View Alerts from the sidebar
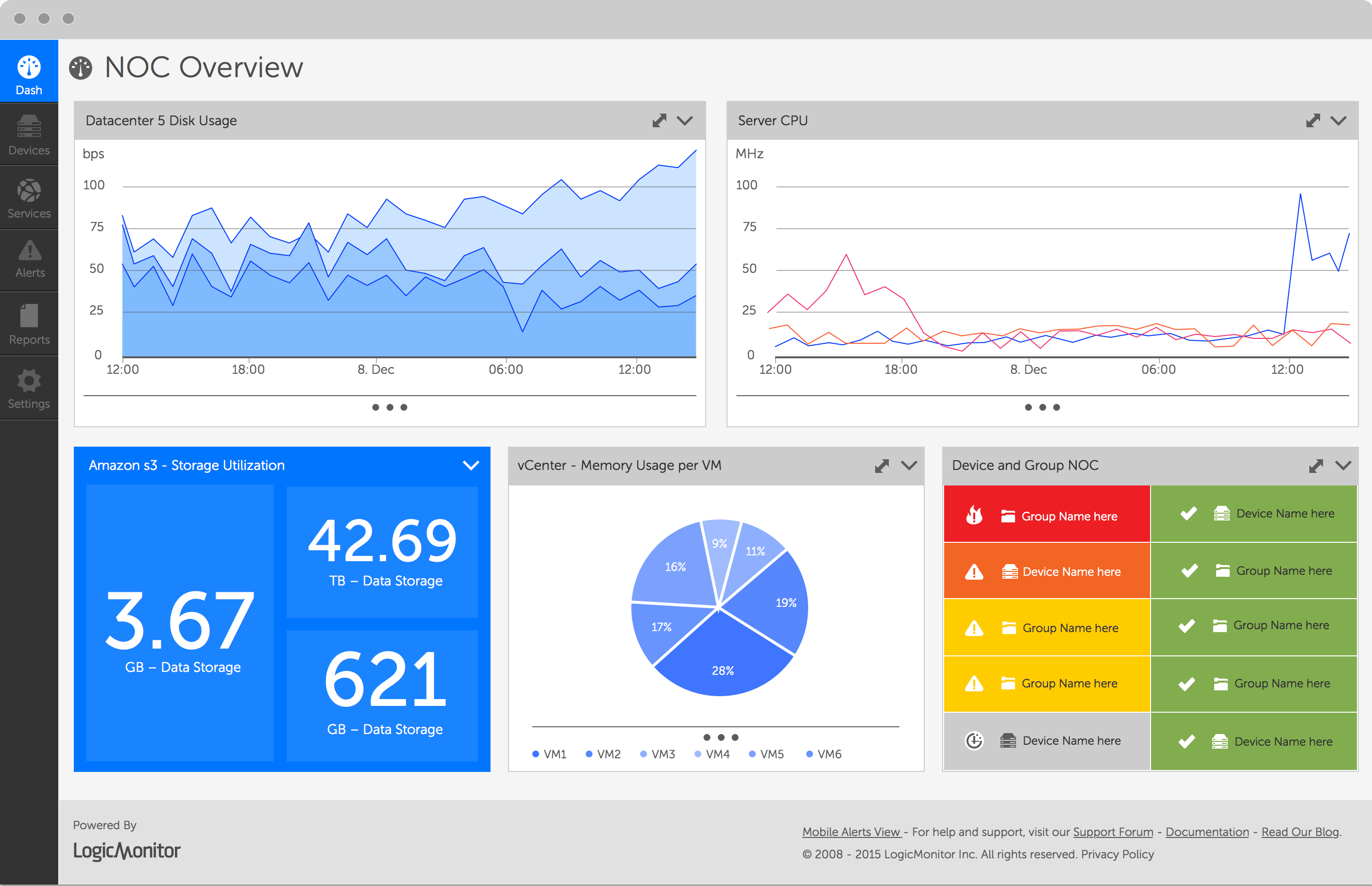This screenshot has width=1372, height=886. coord(29,260)
